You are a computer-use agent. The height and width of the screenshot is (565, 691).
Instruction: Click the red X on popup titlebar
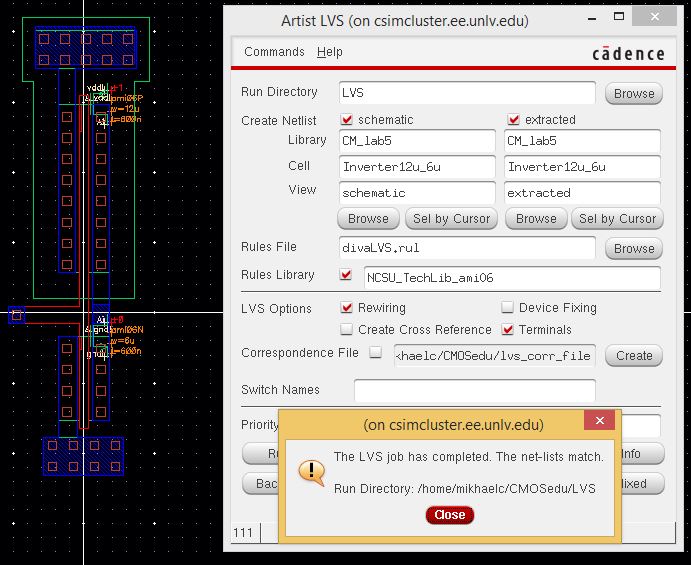coord(598,421)
